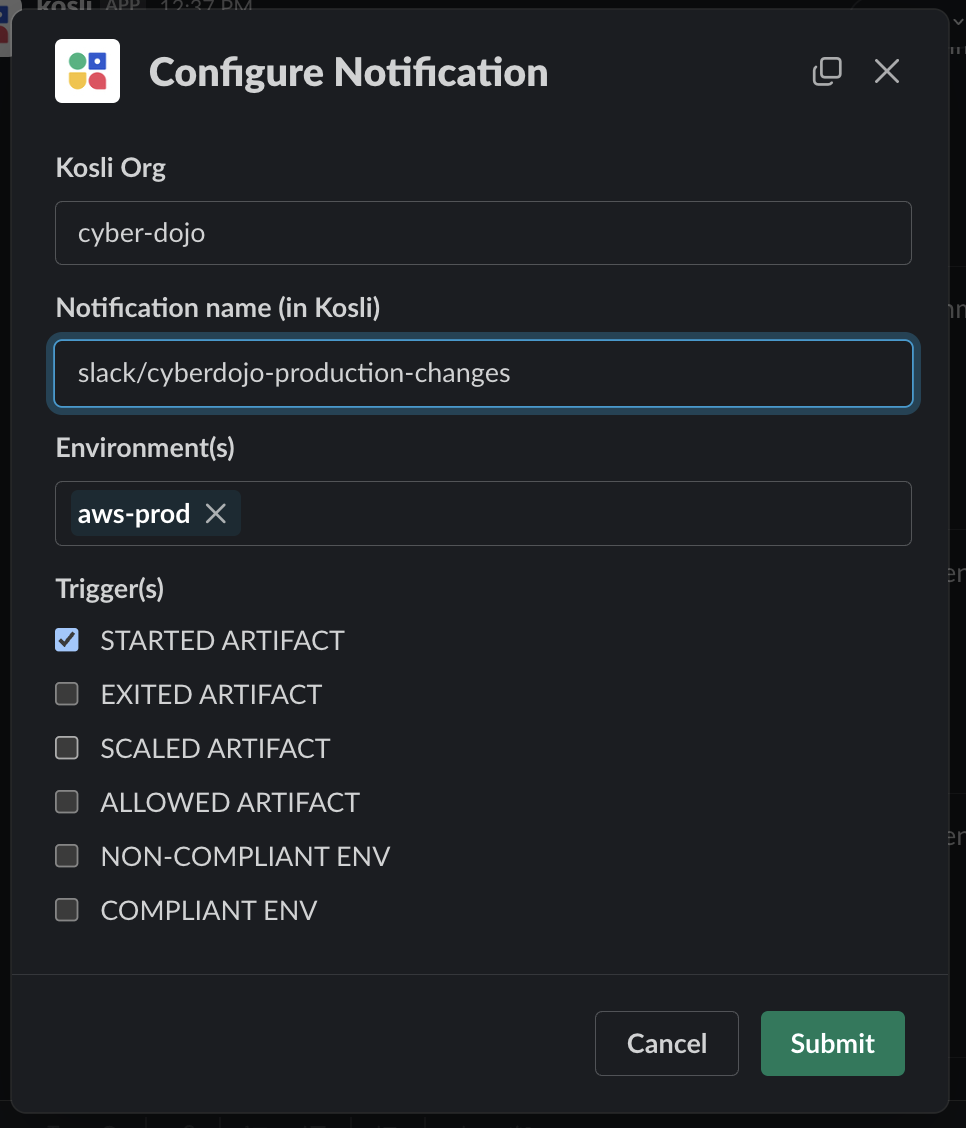Click the Configure Notification title
Image resolution: width=966 pixels, height=1128 pixels.
(348, 72)
